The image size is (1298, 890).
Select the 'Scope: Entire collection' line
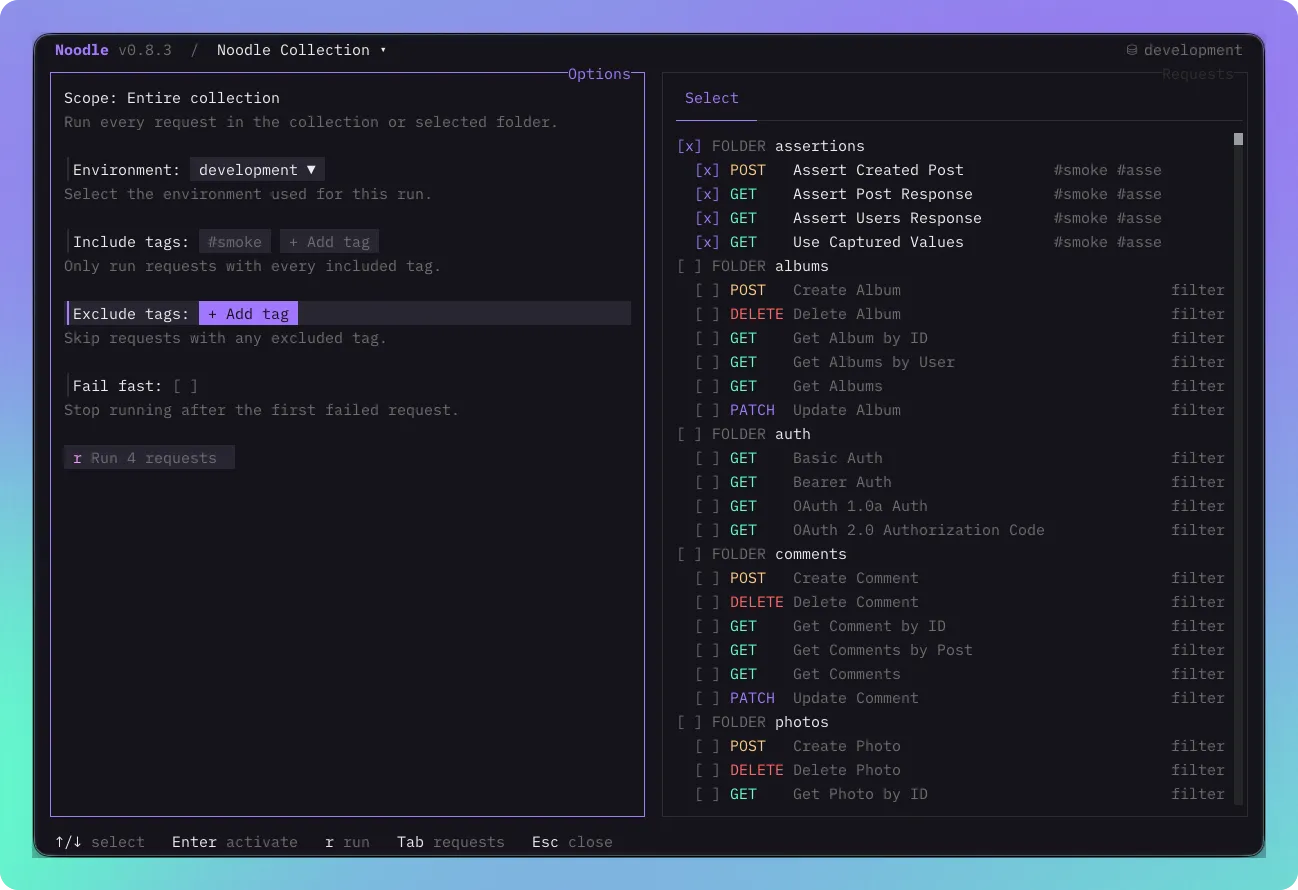coord(172,98)
